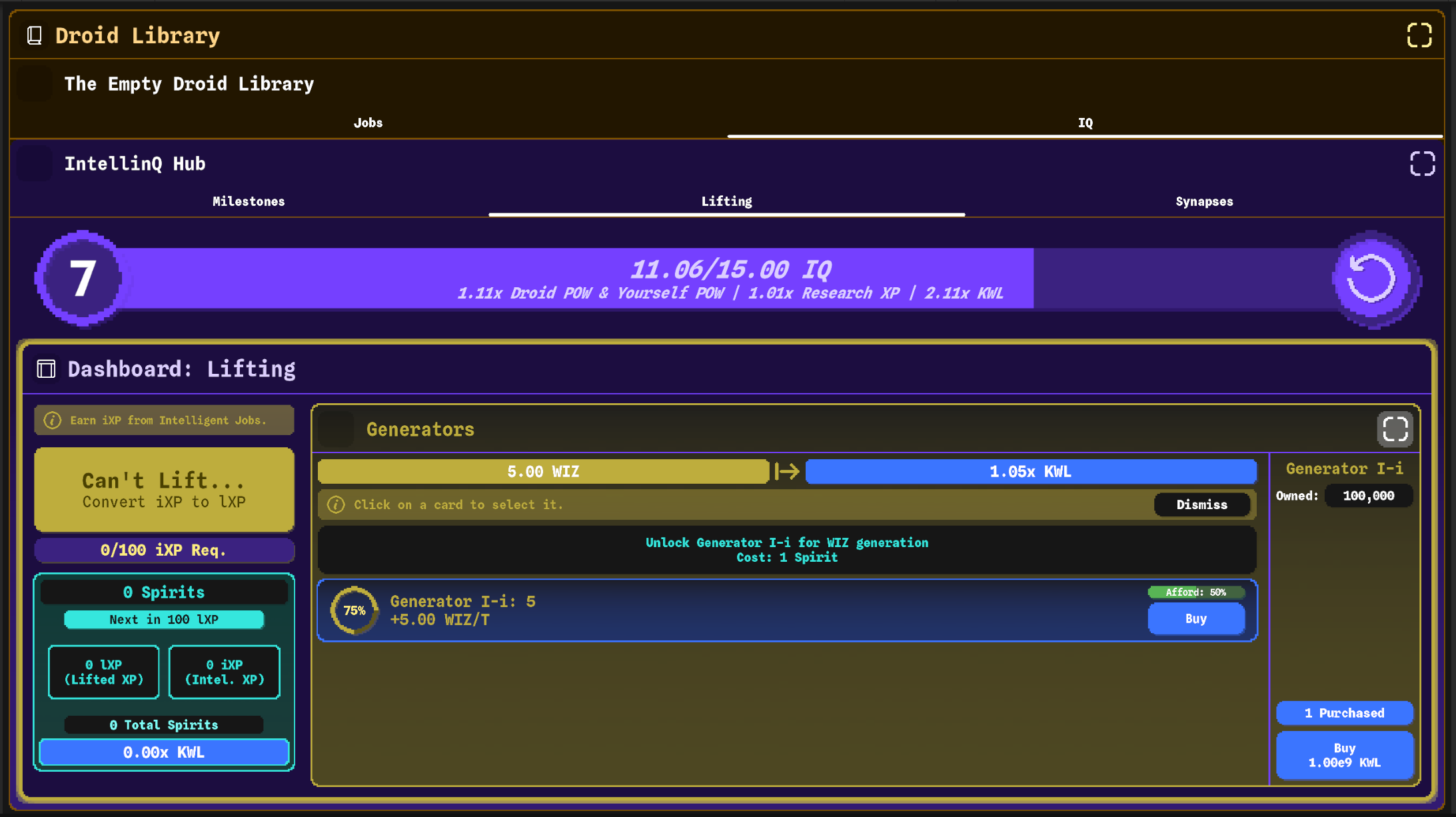Open the Milestones tab
The image size is (1456, 817).
coord(249,201)
